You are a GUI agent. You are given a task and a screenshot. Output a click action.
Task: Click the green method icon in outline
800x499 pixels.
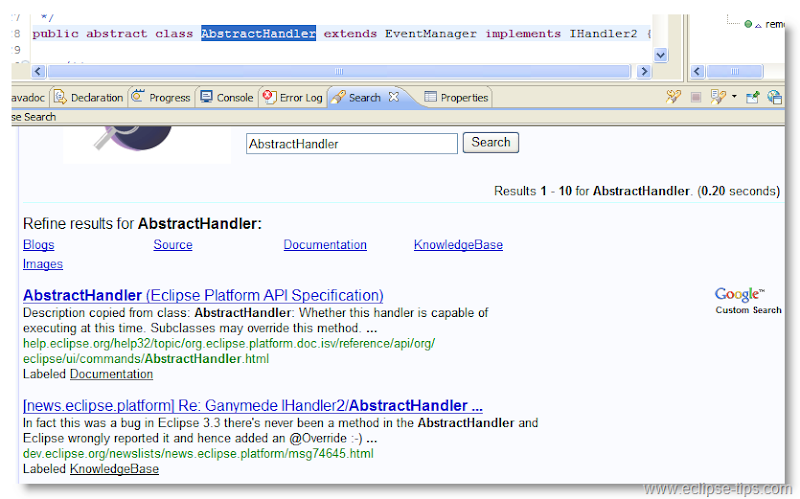pyautogui.click(x=748, y=24)
